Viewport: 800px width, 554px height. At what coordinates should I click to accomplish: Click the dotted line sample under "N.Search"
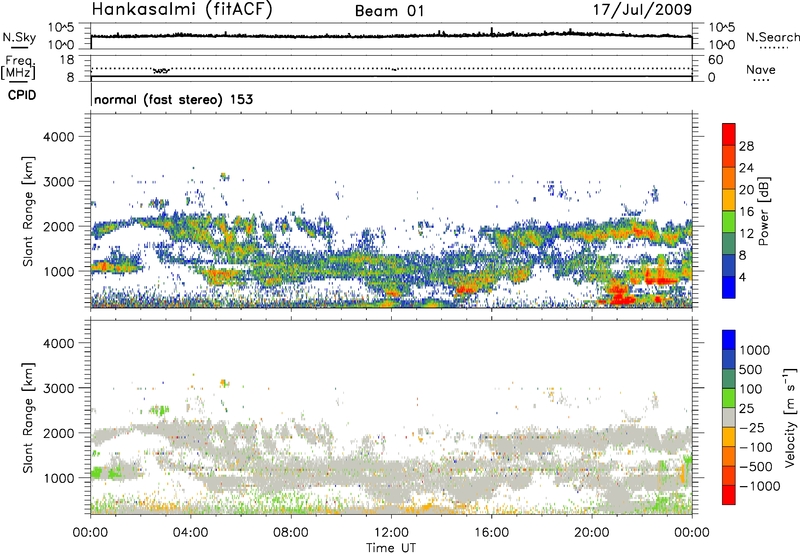point(774,48)
